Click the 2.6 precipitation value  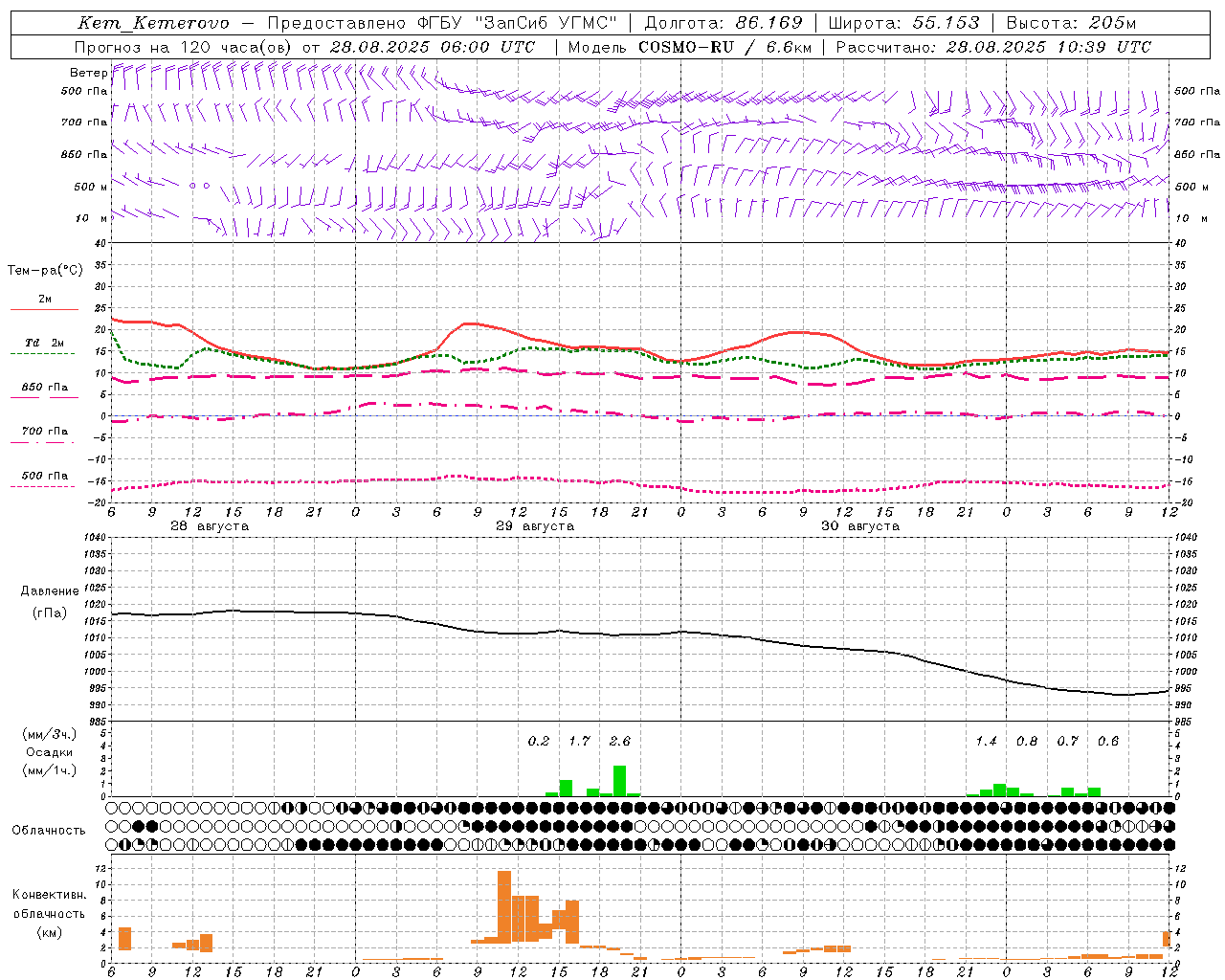coord(620,742)
